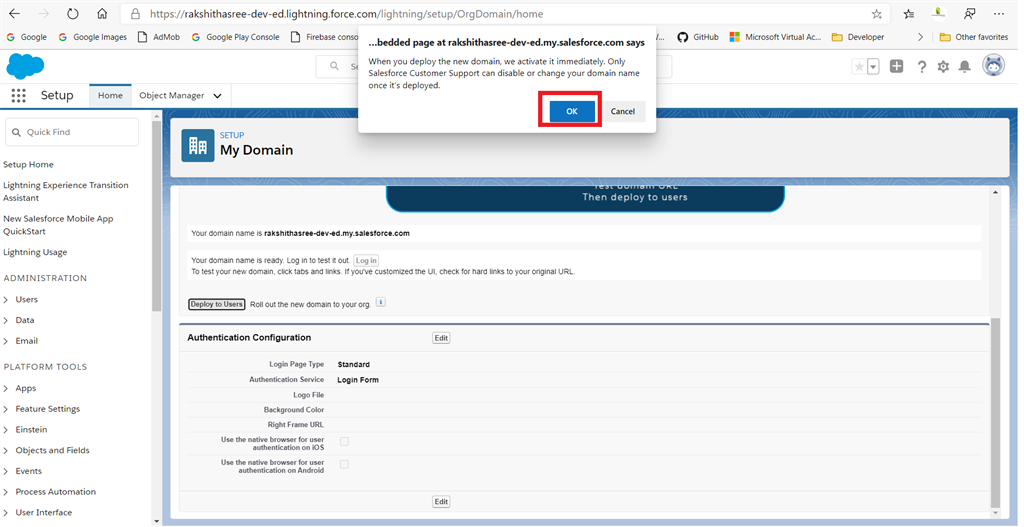Open the Google bookmark
Image resolution: width=1024 pixels, height=527 pixels.
[x=26, y=37]
